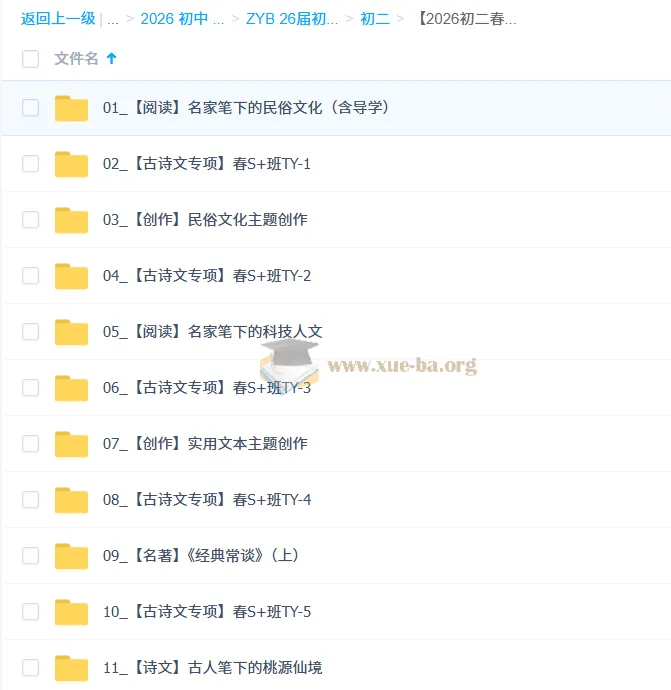Image resolution: width=671 pixels, height=690 pixels.
Task: Tick the select-all checkbox in header
Action: [x=30, y=59]
